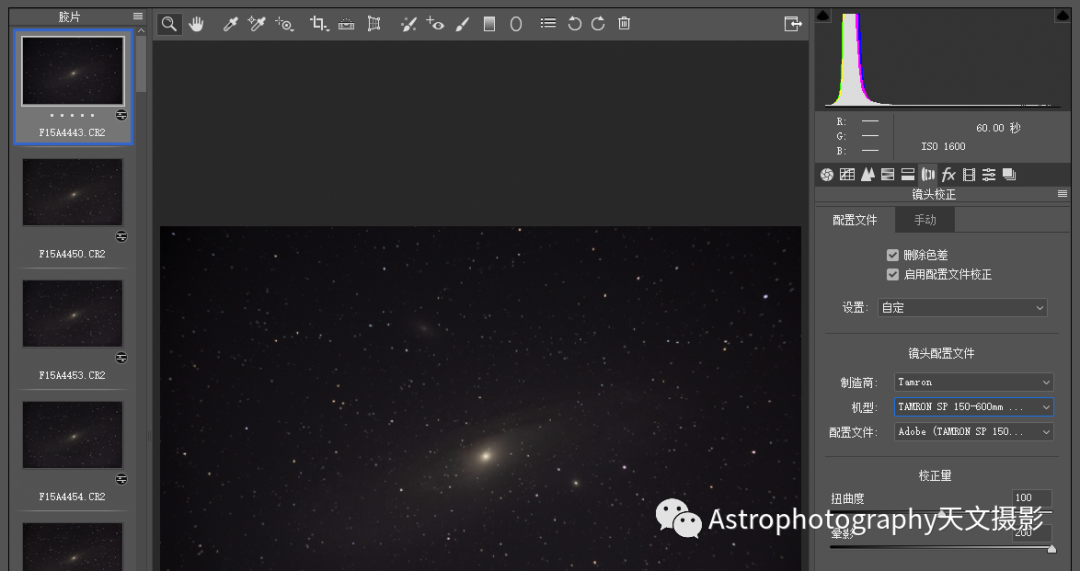Open the Camera Calibration panel icon
Image resolution: width=1080 pixels, height=571 pixels.
(x=969, y=175)
